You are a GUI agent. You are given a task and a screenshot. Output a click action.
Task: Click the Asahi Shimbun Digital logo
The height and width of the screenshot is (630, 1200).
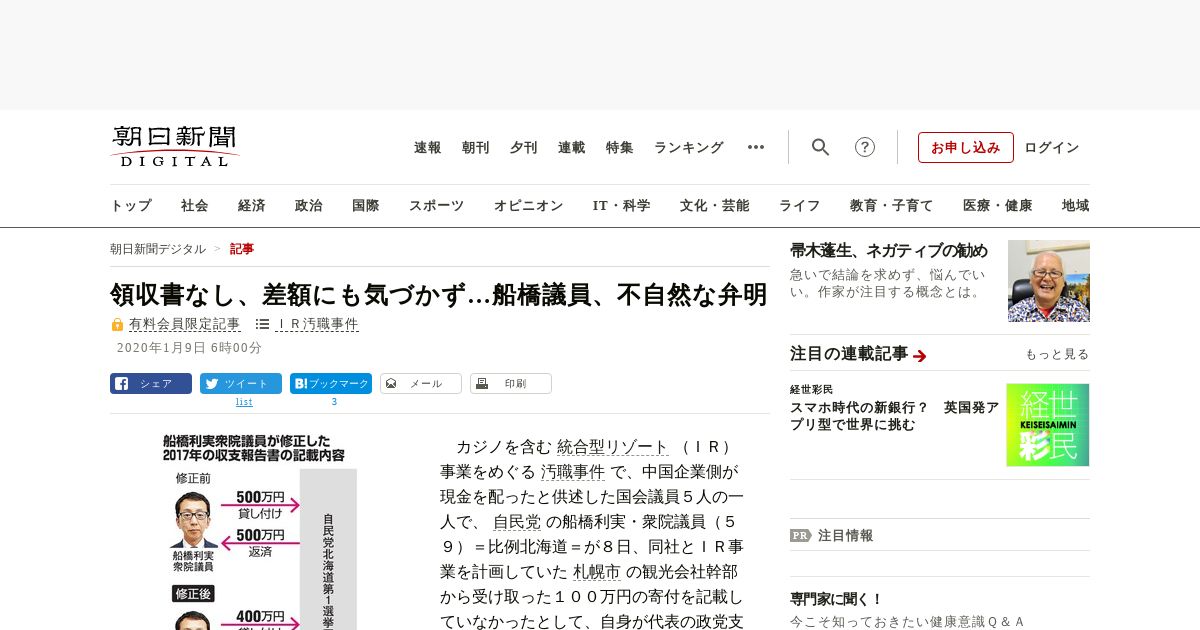click(175, 147)
